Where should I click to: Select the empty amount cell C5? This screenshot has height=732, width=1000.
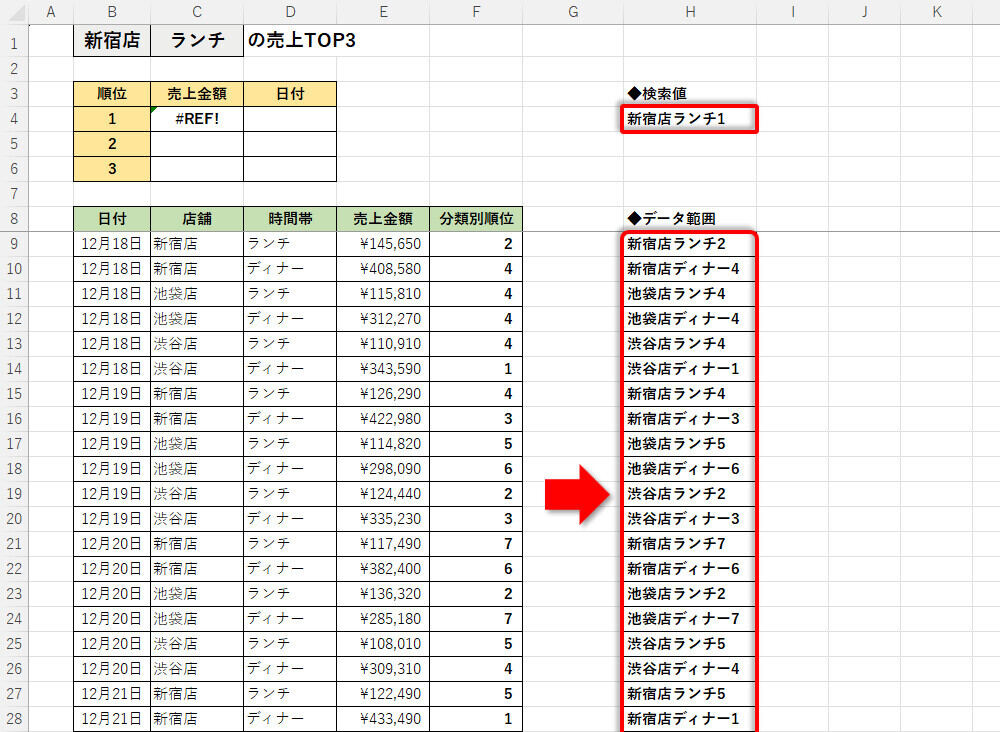pos(197,143)
